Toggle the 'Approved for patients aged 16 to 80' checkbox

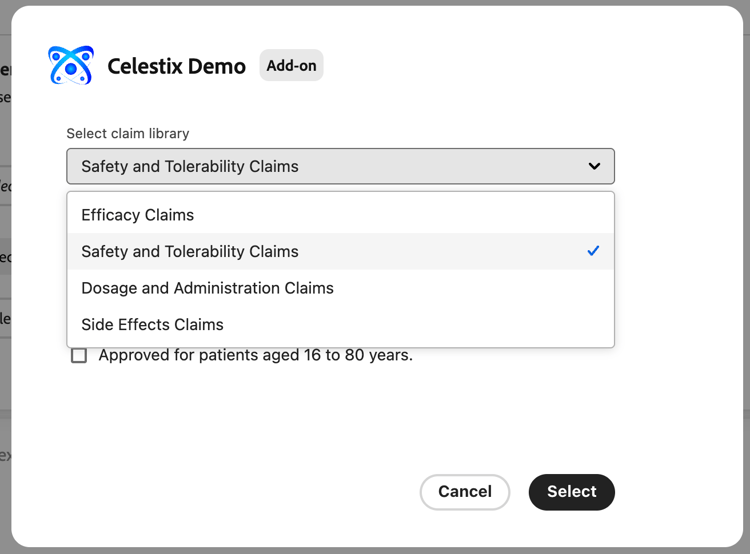click(x=79, y=355)
